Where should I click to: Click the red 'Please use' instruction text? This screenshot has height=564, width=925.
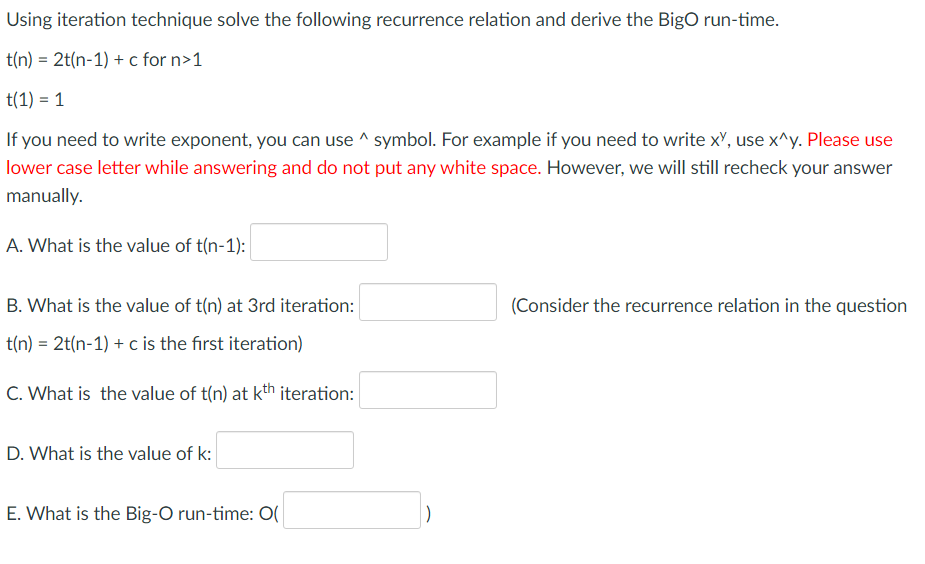click(849, 140)
